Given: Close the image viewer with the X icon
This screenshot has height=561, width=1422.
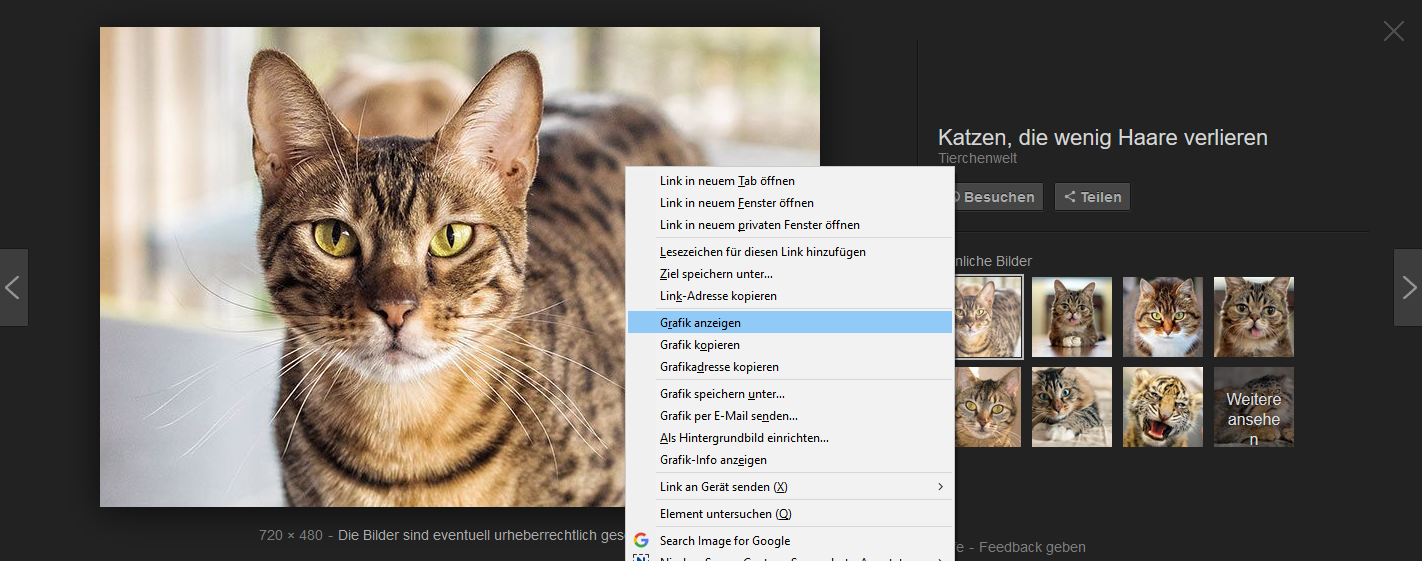Looking at the screenshot, I should click(x=1393, y=31).
